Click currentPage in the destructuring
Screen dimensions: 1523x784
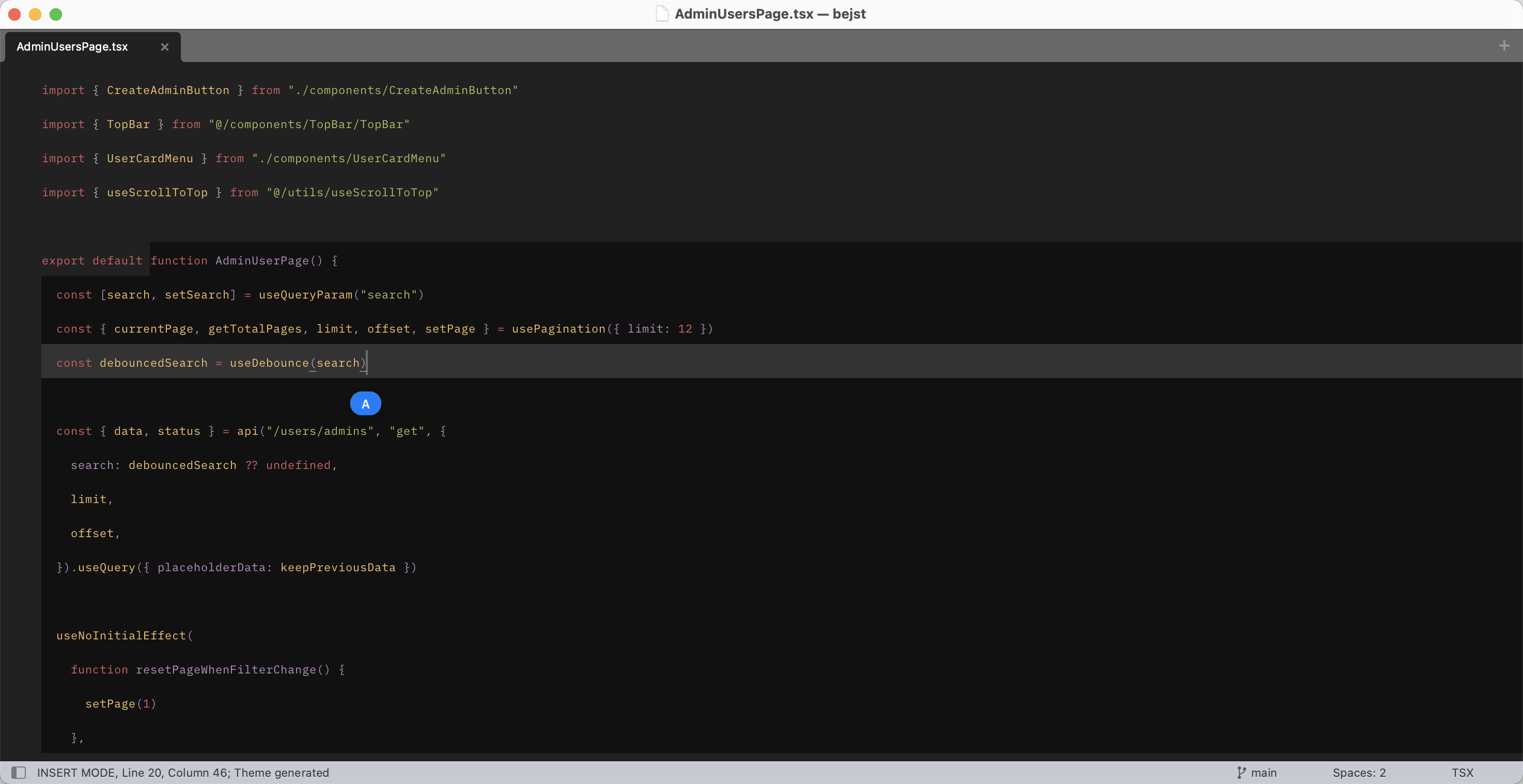tap(154, 329)
